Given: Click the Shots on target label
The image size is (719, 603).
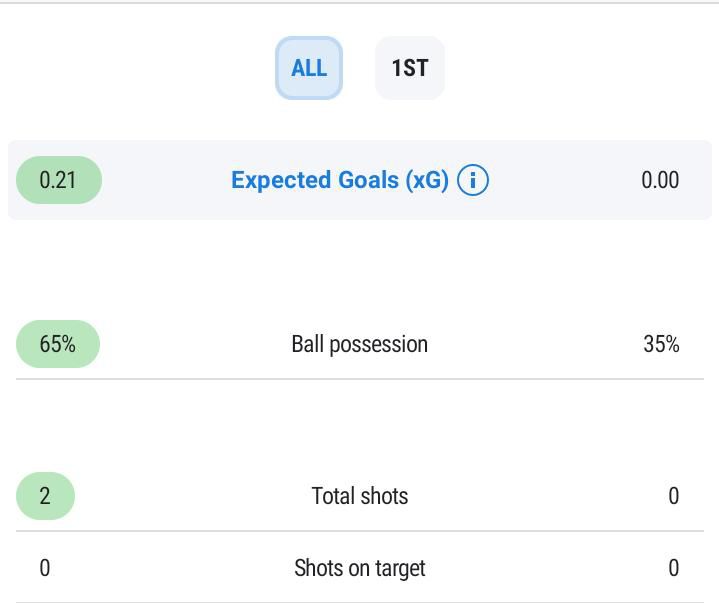Looking at the screenshot, I should tap(359, 568).
